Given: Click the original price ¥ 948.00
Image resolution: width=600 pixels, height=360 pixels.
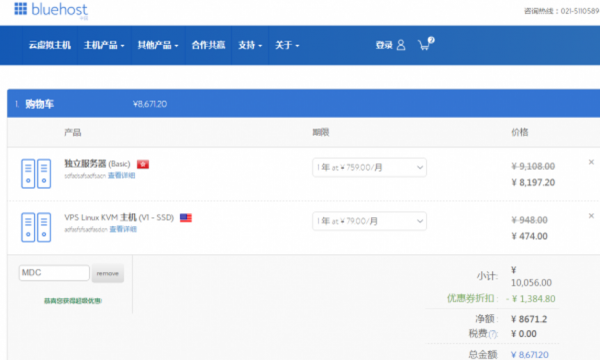Looking at the screenshot, I should [530, 220].
